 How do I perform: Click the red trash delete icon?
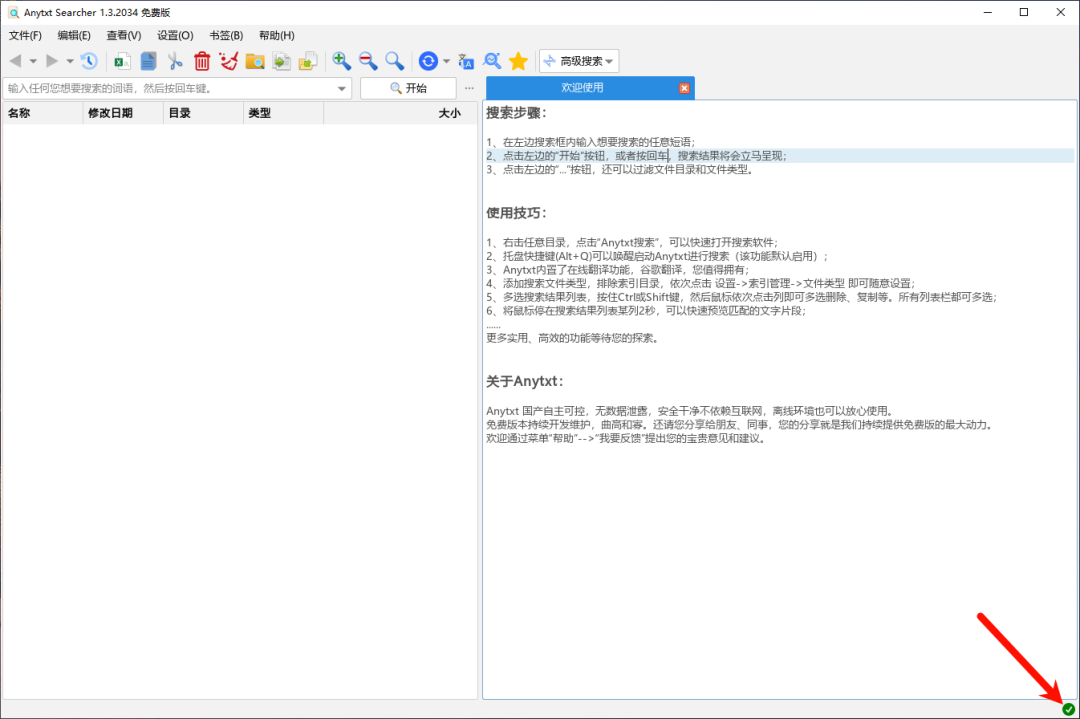pos(202,61)
